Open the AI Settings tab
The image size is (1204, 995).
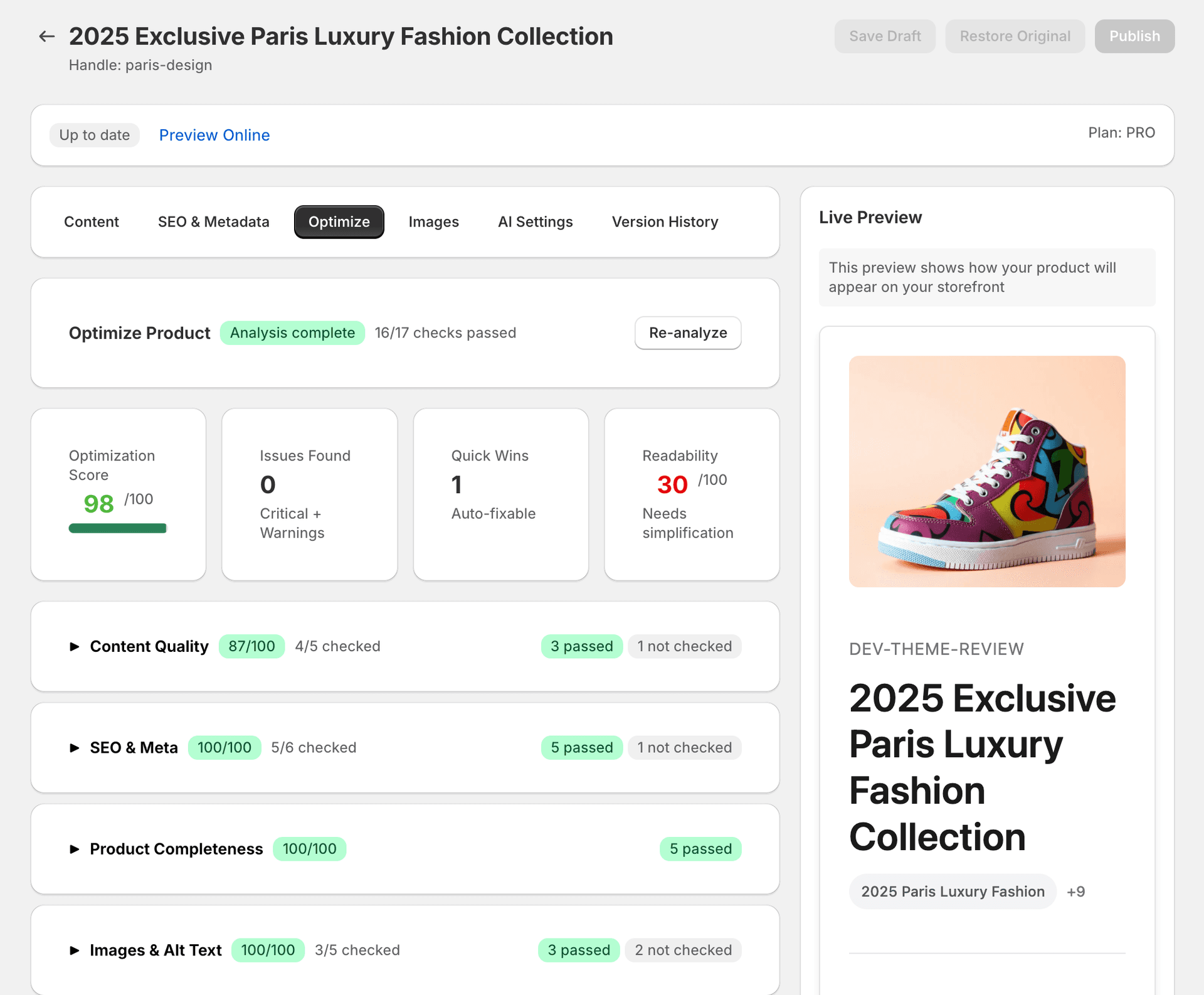click(x=536, y=221)
